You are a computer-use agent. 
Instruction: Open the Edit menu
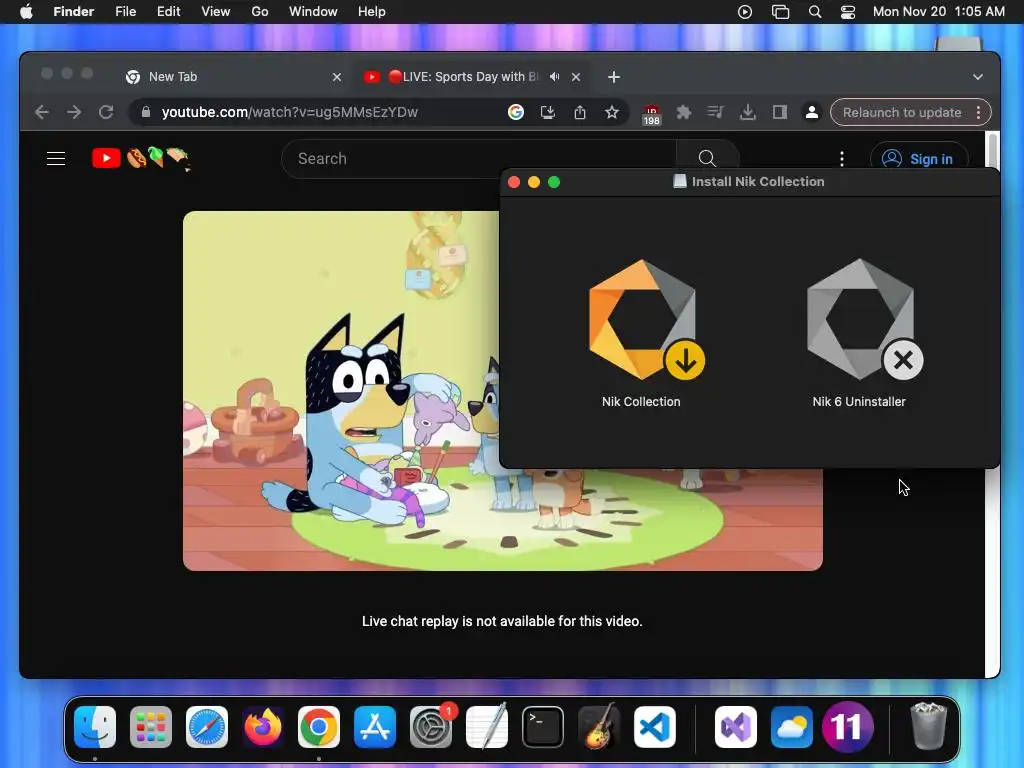(x=168, y=12)
